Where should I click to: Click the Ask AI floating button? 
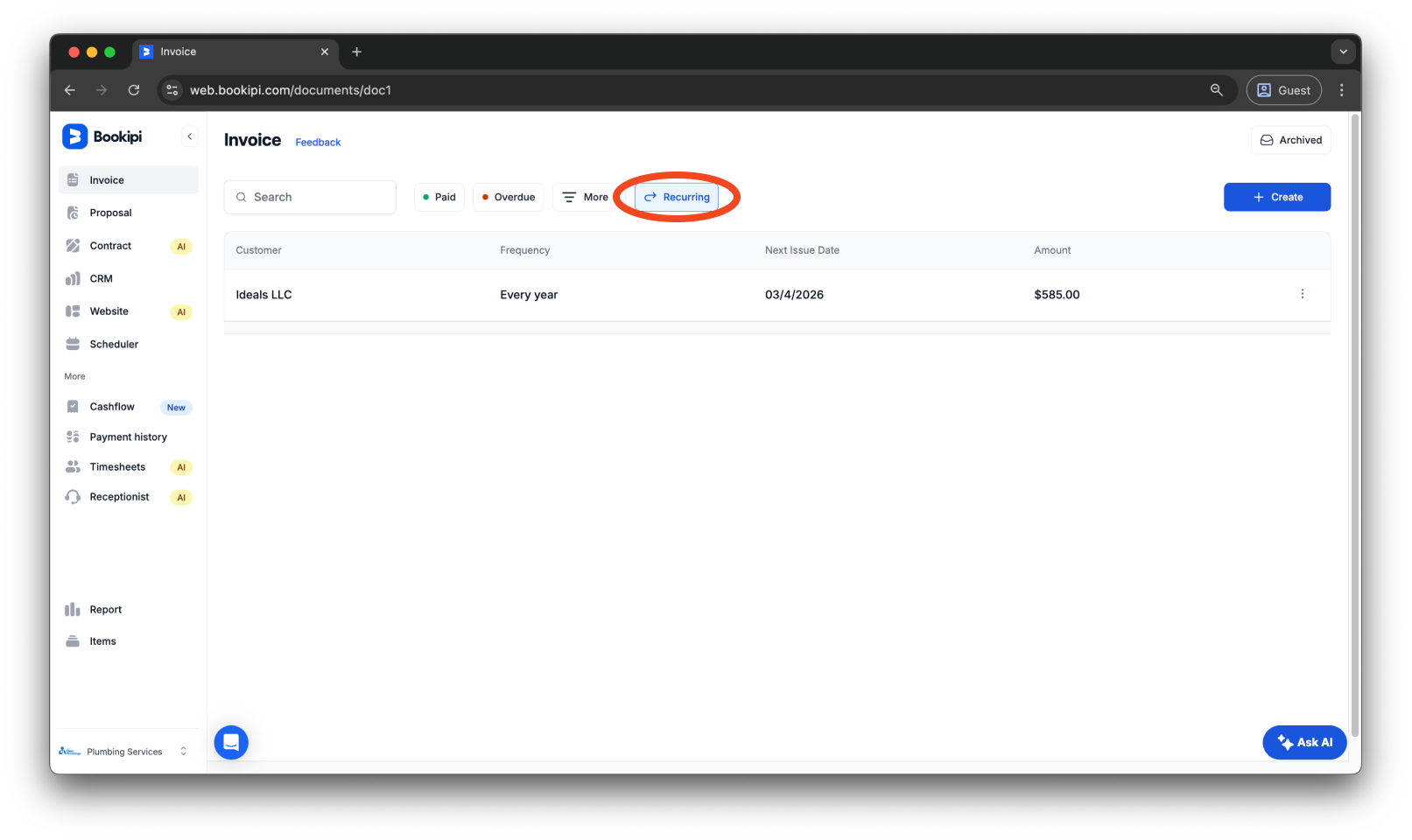[1304, 742]
